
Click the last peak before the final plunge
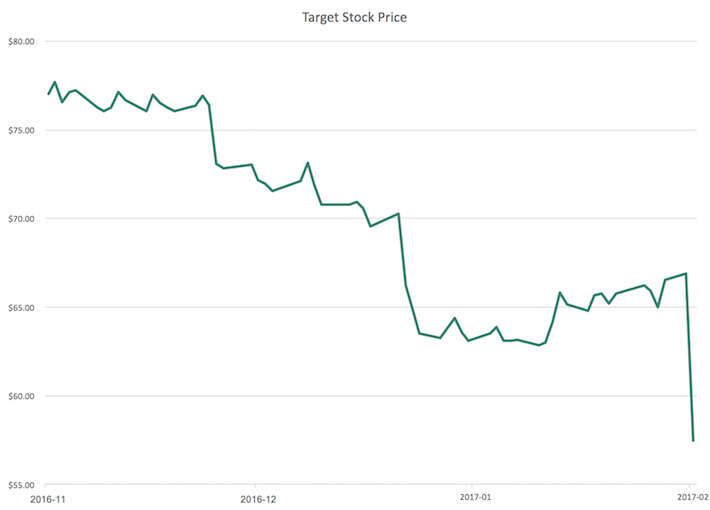pyautogui.click(x=686, y=273)
